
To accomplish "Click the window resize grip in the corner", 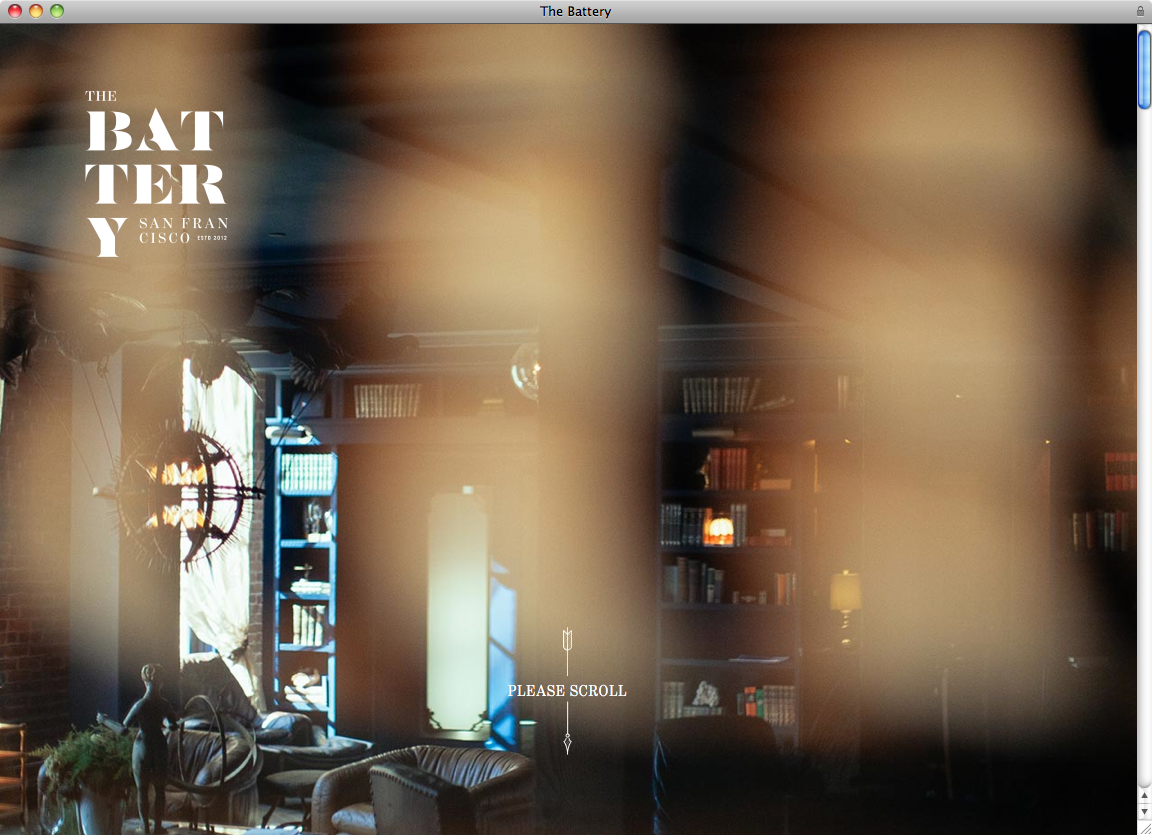I will click(1144, 827).
